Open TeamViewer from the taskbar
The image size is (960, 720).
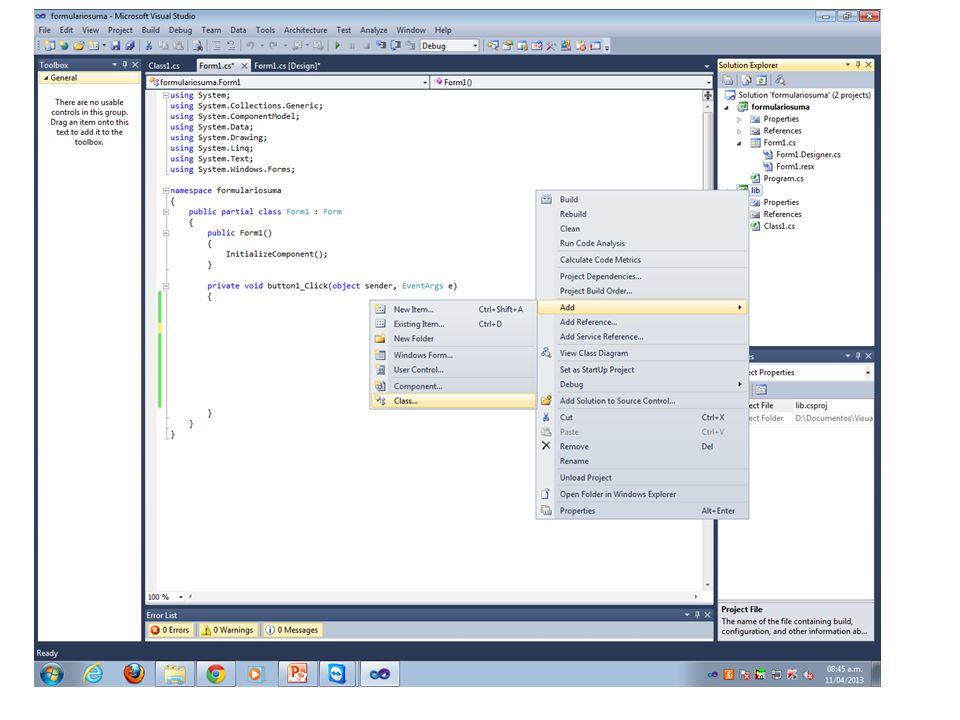coord(337,674)
